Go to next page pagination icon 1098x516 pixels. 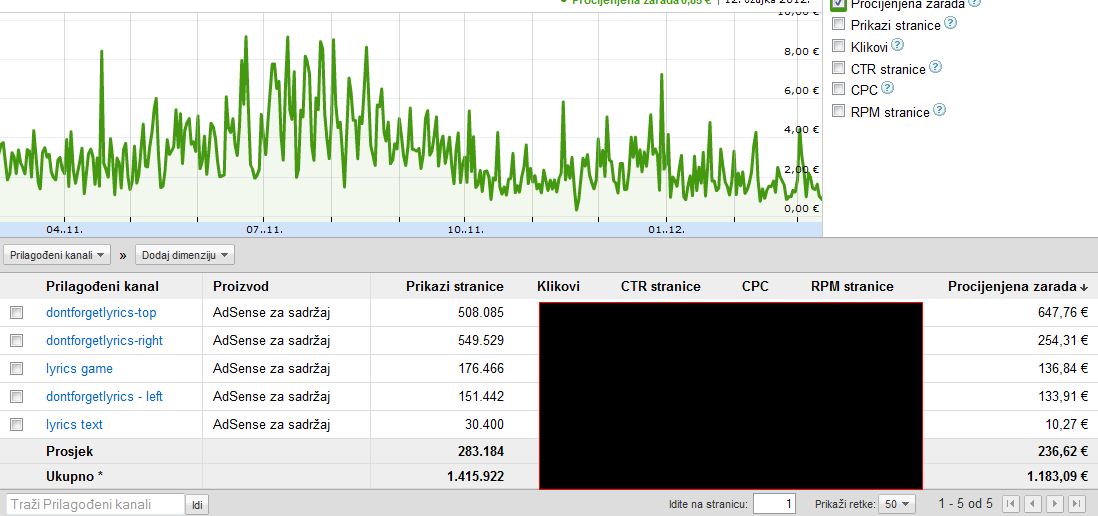(x=1055, y=503)
